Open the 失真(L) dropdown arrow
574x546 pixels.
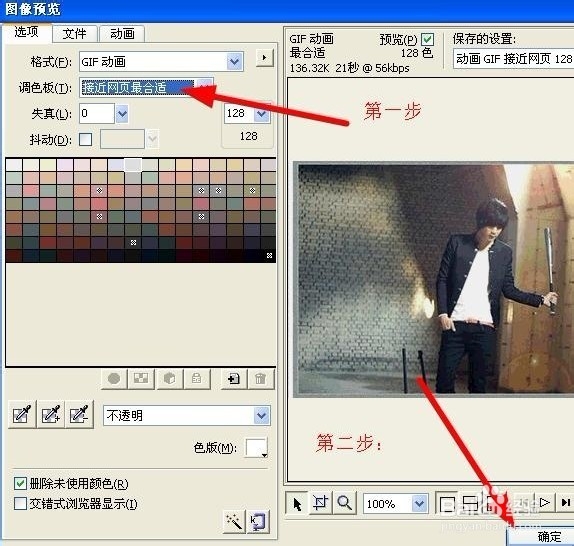tap(122, 113)
